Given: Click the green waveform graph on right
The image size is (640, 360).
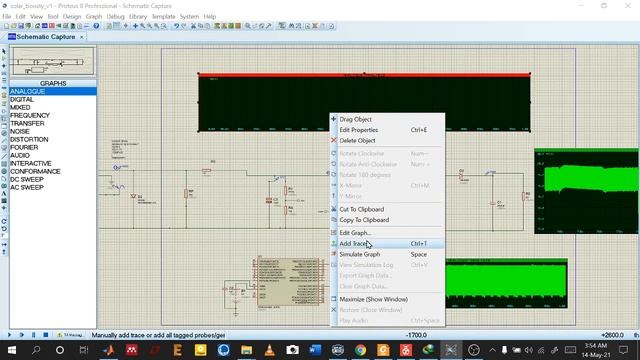Looking at the screenshot, I should coord(587,191).
